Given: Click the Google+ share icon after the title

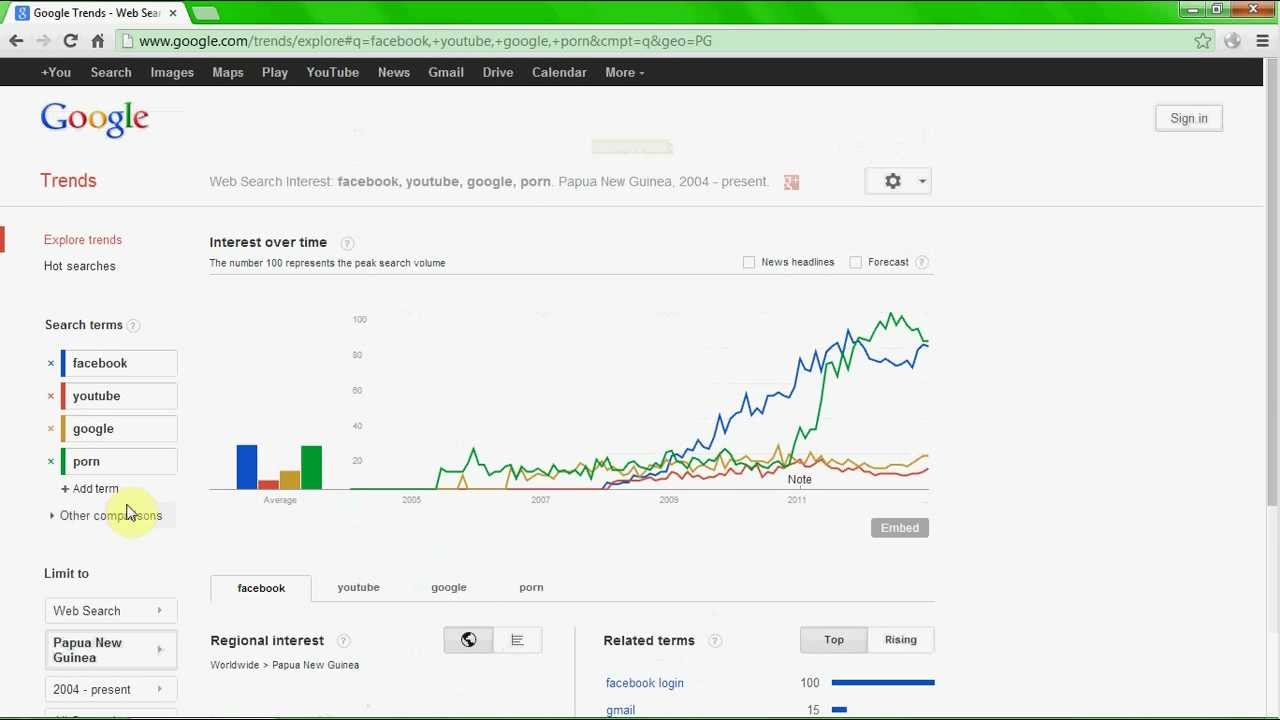Looking at the screenshot, I should click(x=791, y=182).
